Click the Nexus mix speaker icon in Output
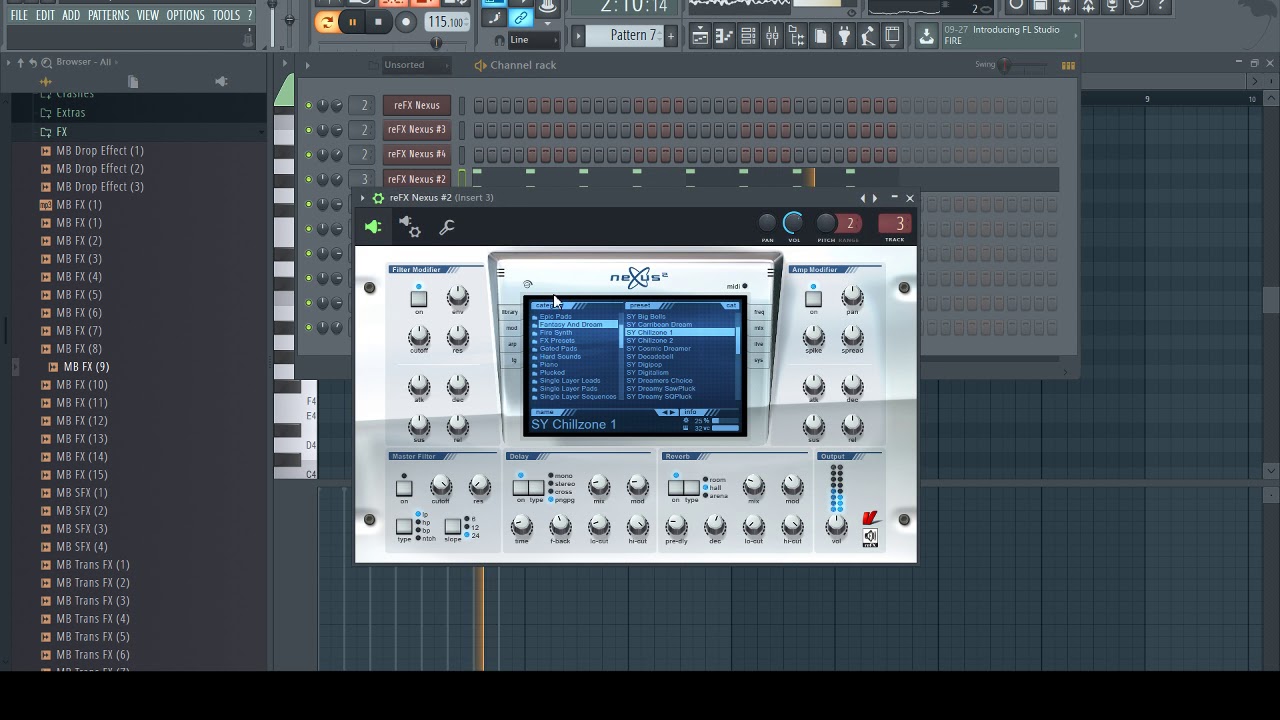Image resolution: width=1280 pixels, height=720 pixels. tap(870, 538)
